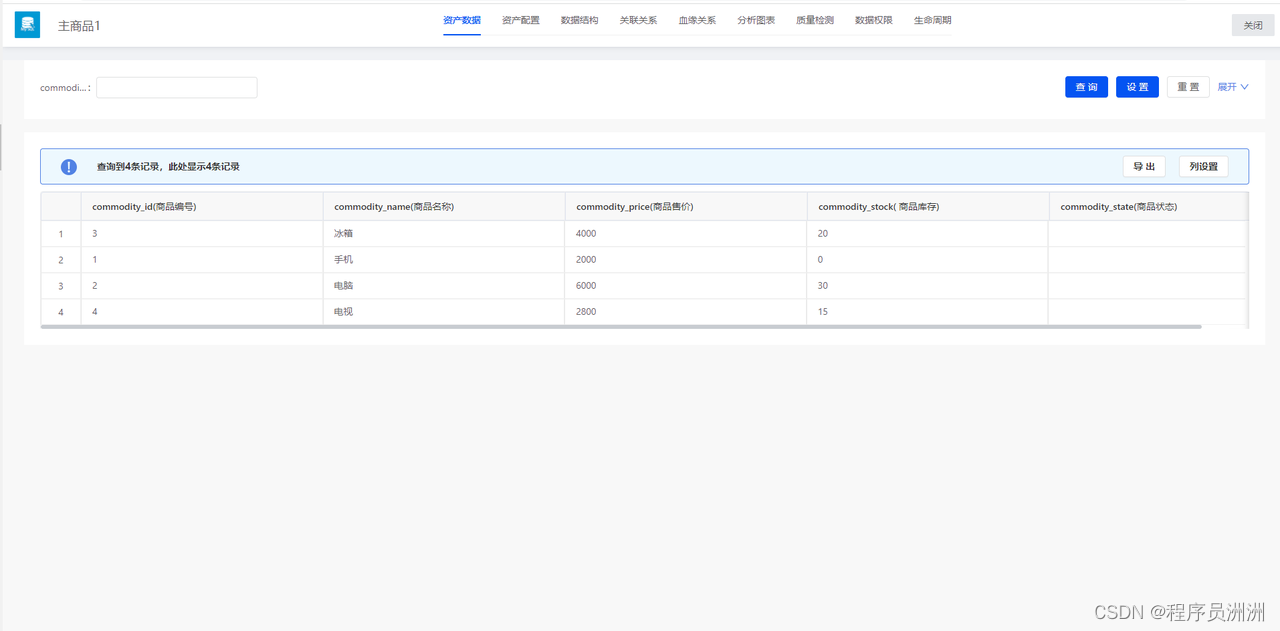
Task: Click the blue app logo icon
Action: pos(27,25)
